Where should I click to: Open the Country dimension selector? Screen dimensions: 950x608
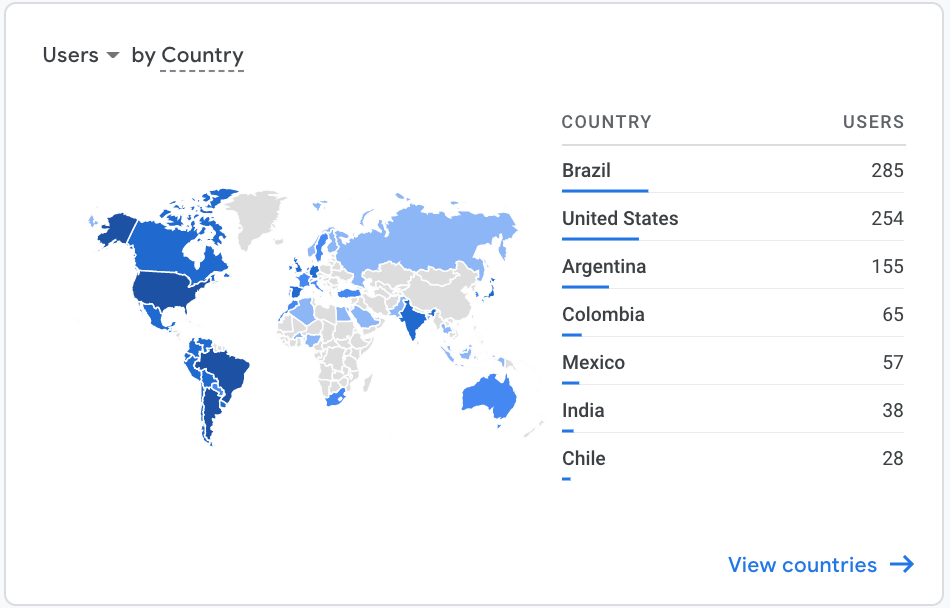[202, 56]
